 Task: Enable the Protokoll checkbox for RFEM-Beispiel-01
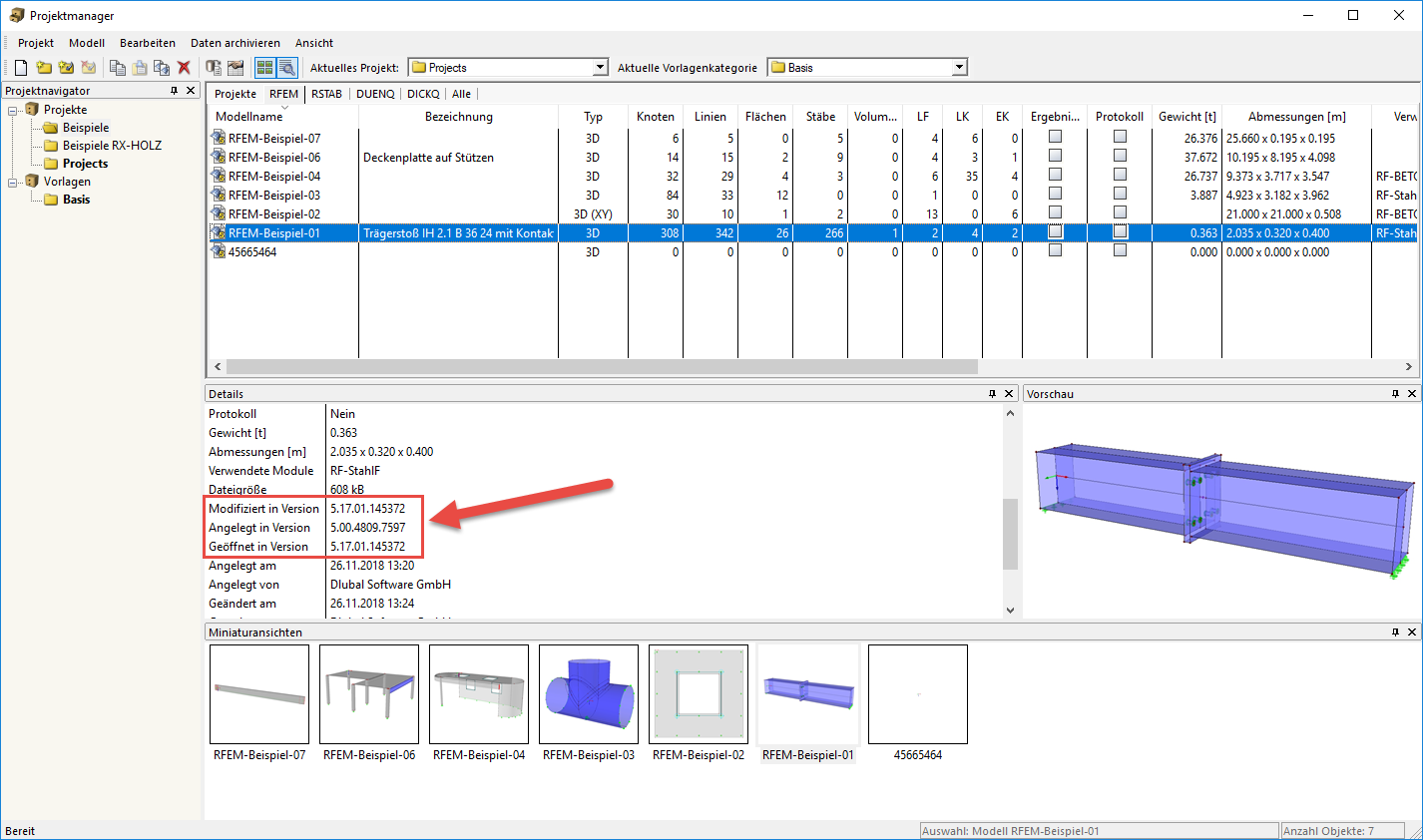coord(1120,232)
